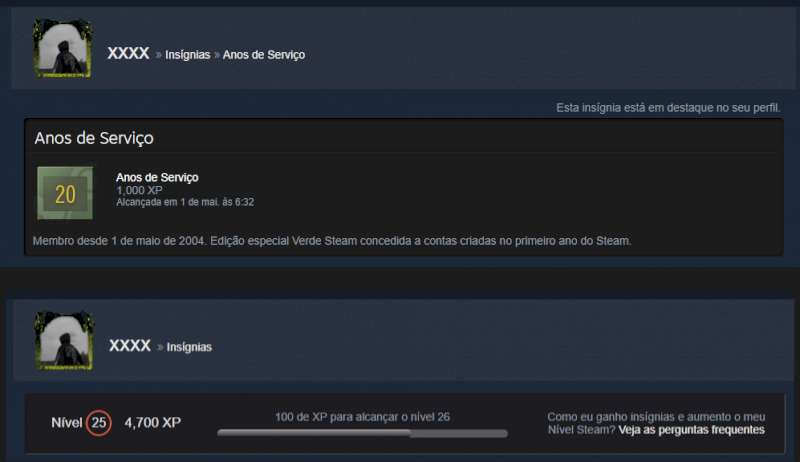Open profile avatar beside Anos de Serviço breadcrumb

click(63, 48)
